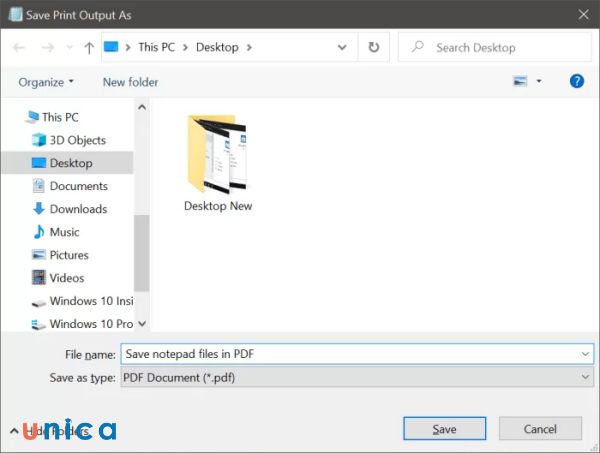Viewport: 600px width, 453px height.
Task: Refresh the Desktop folder view
Action: point(373,47)
